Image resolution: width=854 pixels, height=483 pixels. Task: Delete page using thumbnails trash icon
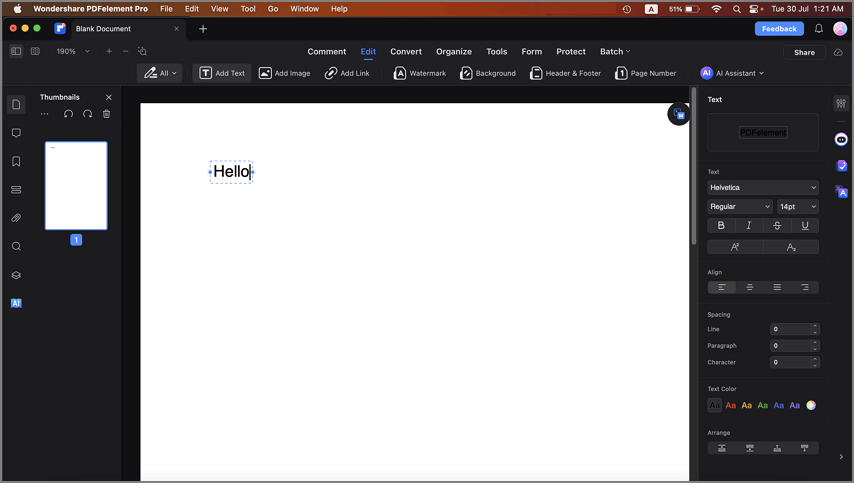click(x=107, y=114)
